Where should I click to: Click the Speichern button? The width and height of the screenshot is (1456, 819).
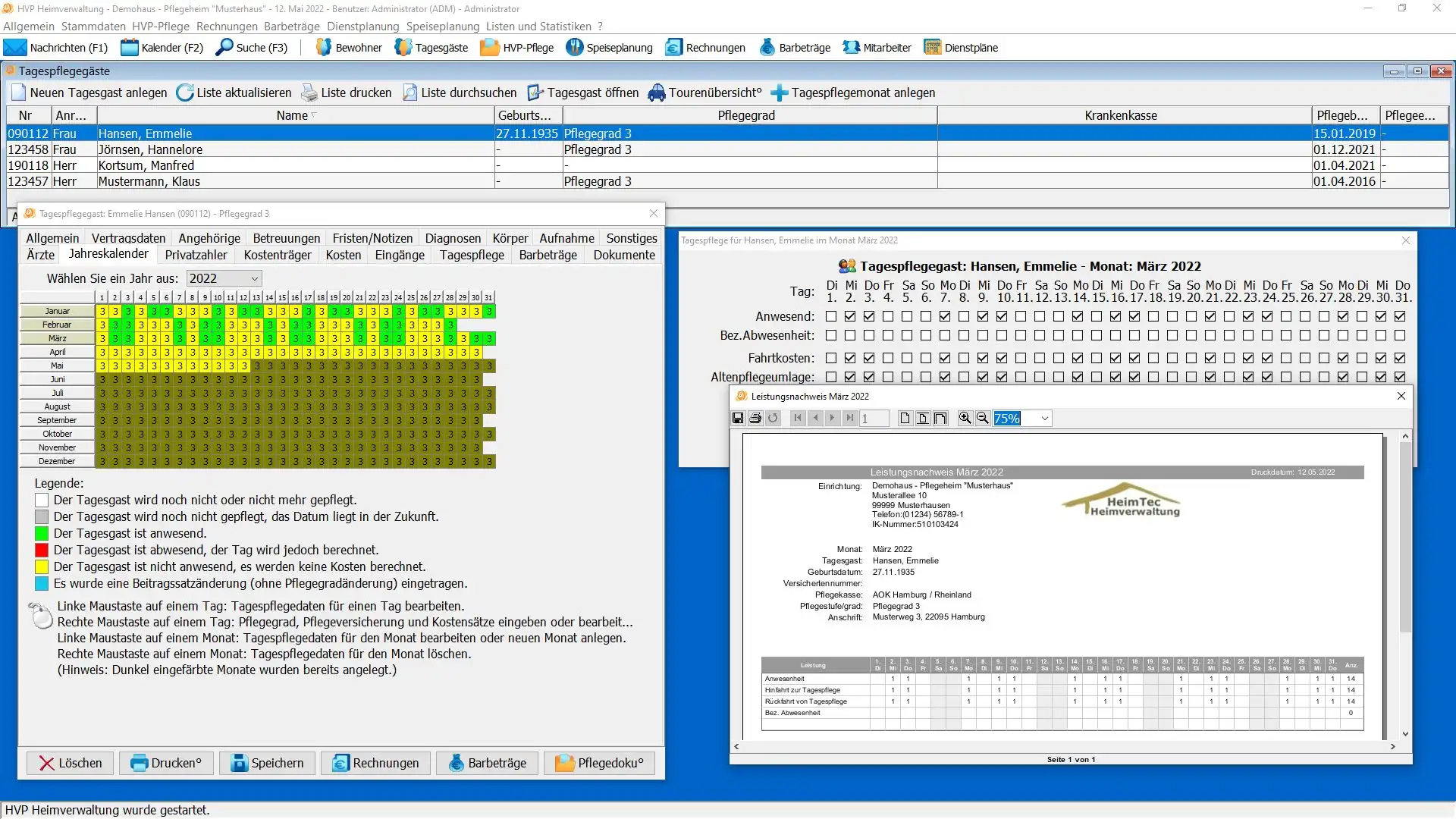click(267, 763)
